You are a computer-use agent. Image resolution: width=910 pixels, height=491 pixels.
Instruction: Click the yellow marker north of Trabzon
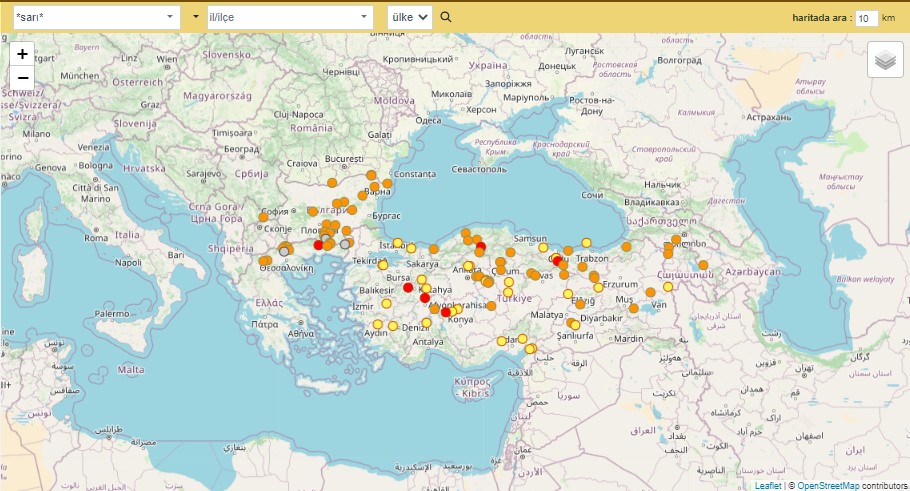pyautogui.click(x=586, y=242)
